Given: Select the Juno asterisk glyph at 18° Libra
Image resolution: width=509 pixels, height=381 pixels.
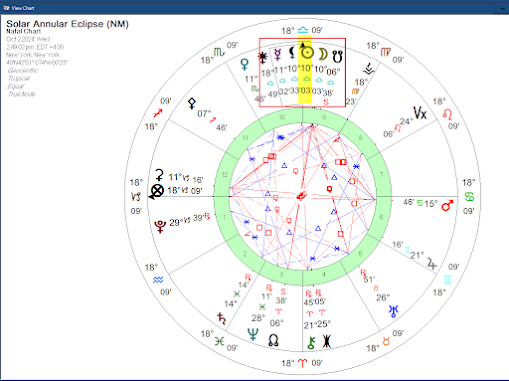Looking at the screenshot, I should [x=263, y=57].
